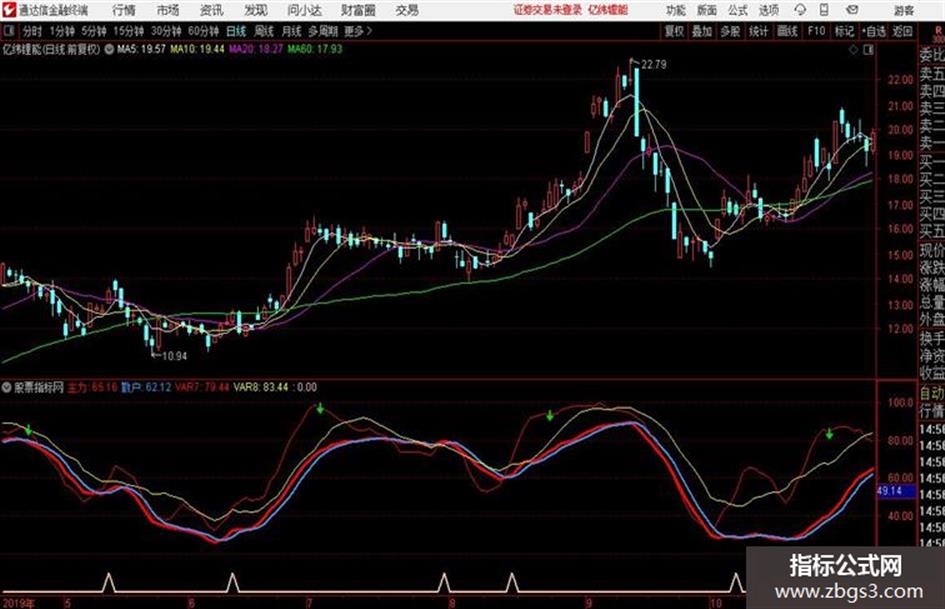Screen dimensions: 945x609
Task: Open the round icon beside 股票指标网 indicator
Action: click(7, 387)
